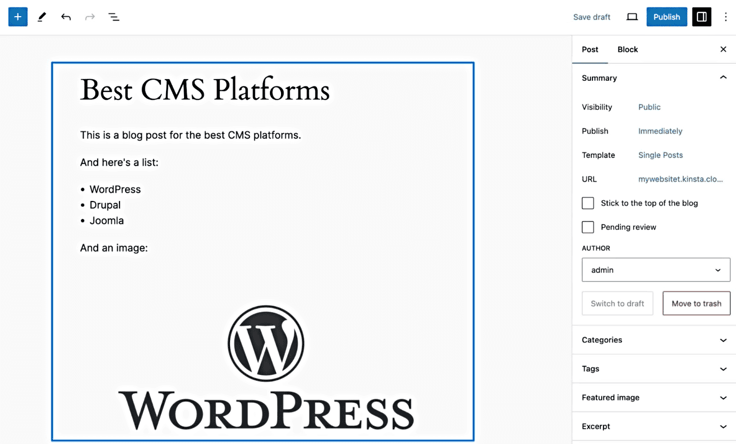Switch to the Block tab

628,49
